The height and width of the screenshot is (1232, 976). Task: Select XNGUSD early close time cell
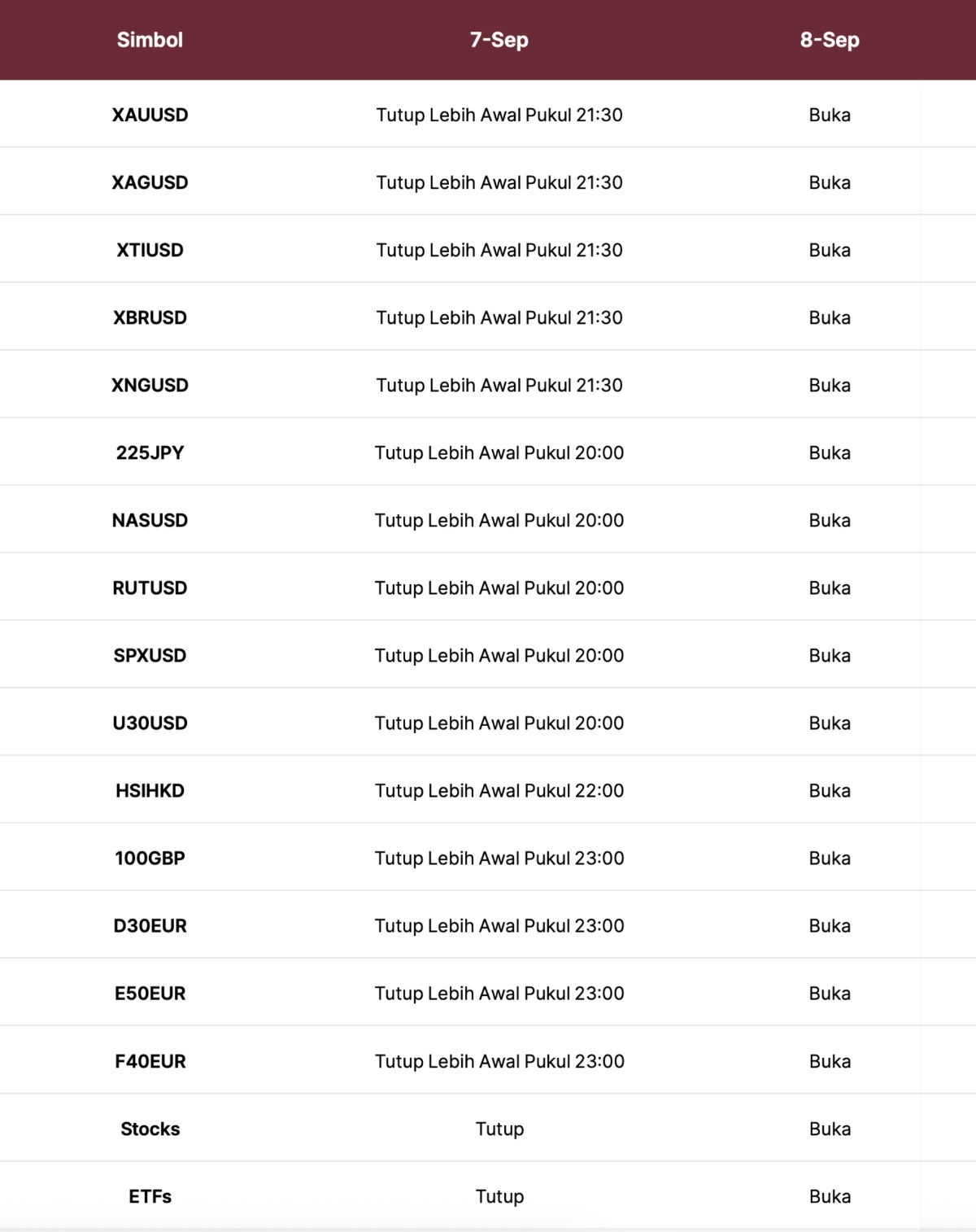(499, 385)
